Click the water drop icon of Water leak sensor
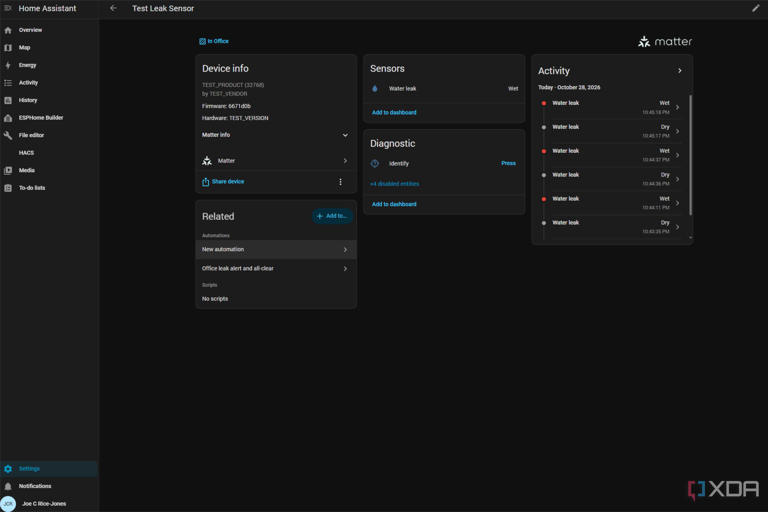Viewport: 768px width, 512px height. (x=375, y=89)
